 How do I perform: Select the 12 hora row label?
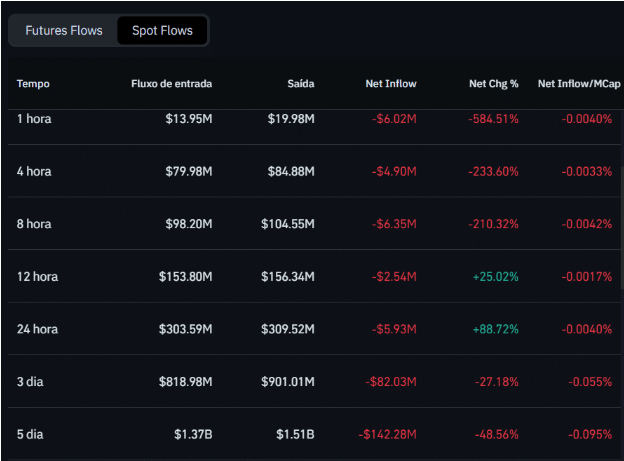point(37,276)
